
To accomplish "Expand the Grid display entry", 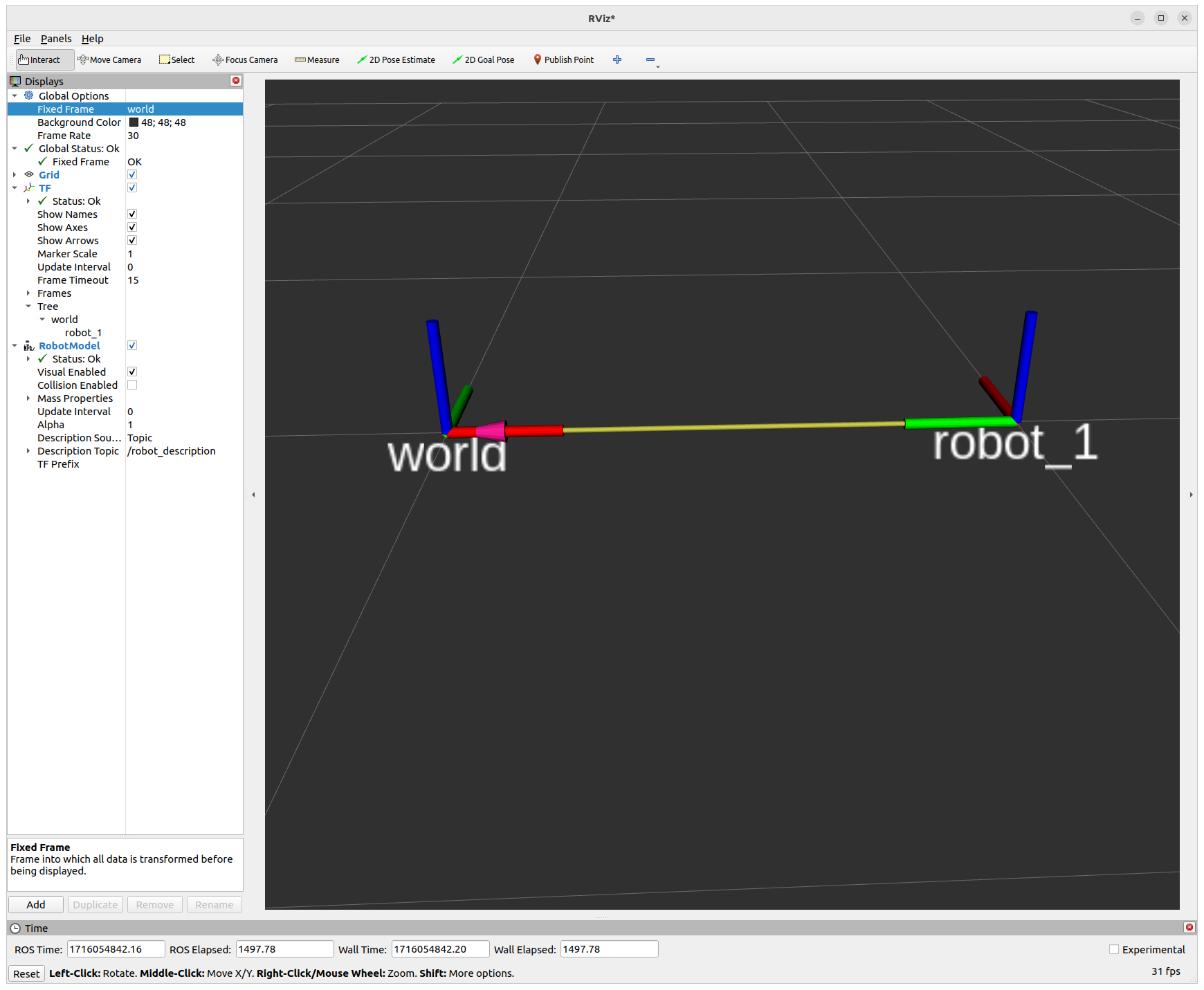I will point(15,174).
